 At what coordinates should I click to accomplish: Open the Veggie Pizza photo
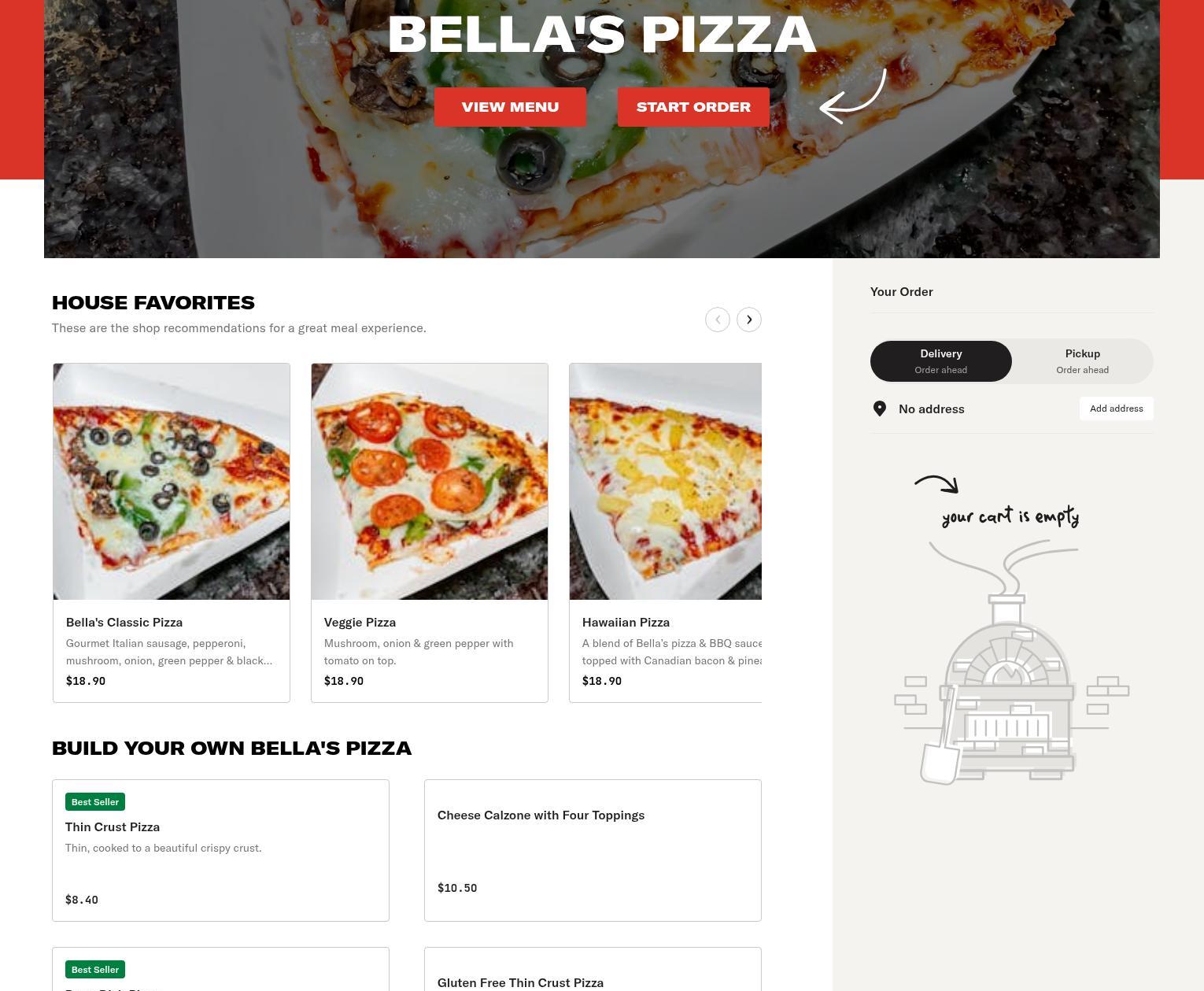click(x=430, y=482)
